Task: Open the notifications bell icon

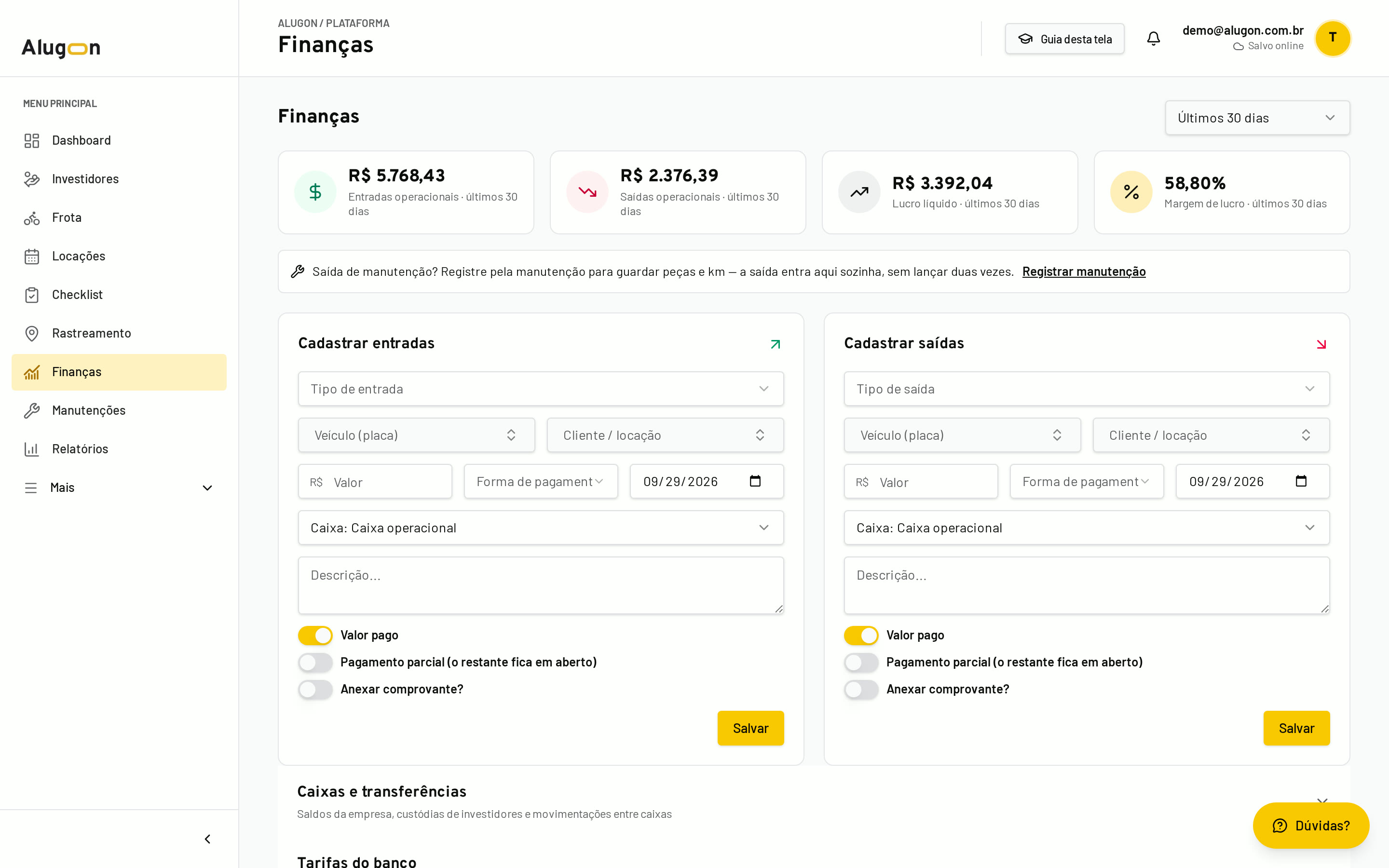Action: point(1153,39)
